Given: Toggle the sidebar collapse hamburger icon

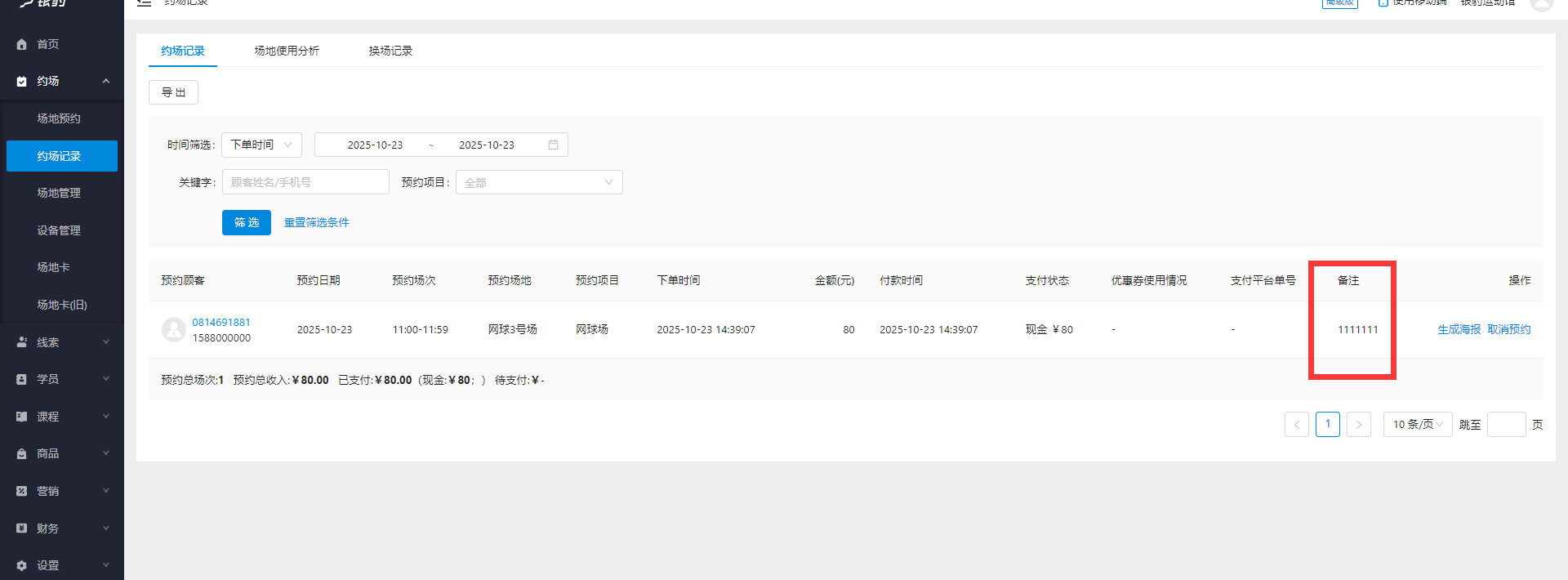Looking at the screenshot, I should click(144, 2).
